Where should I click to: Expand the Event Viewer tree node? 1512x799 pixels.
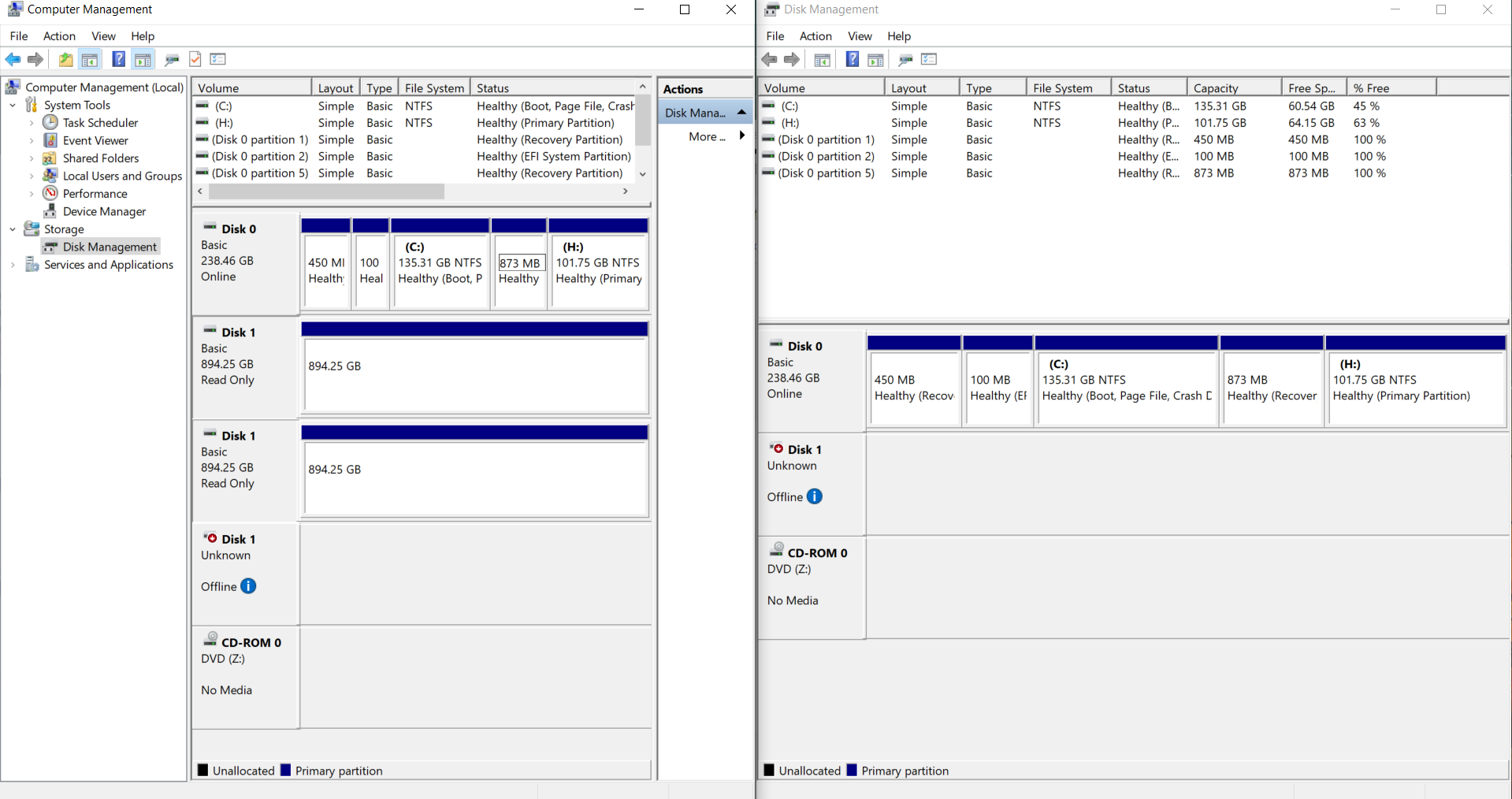point(32,140)
